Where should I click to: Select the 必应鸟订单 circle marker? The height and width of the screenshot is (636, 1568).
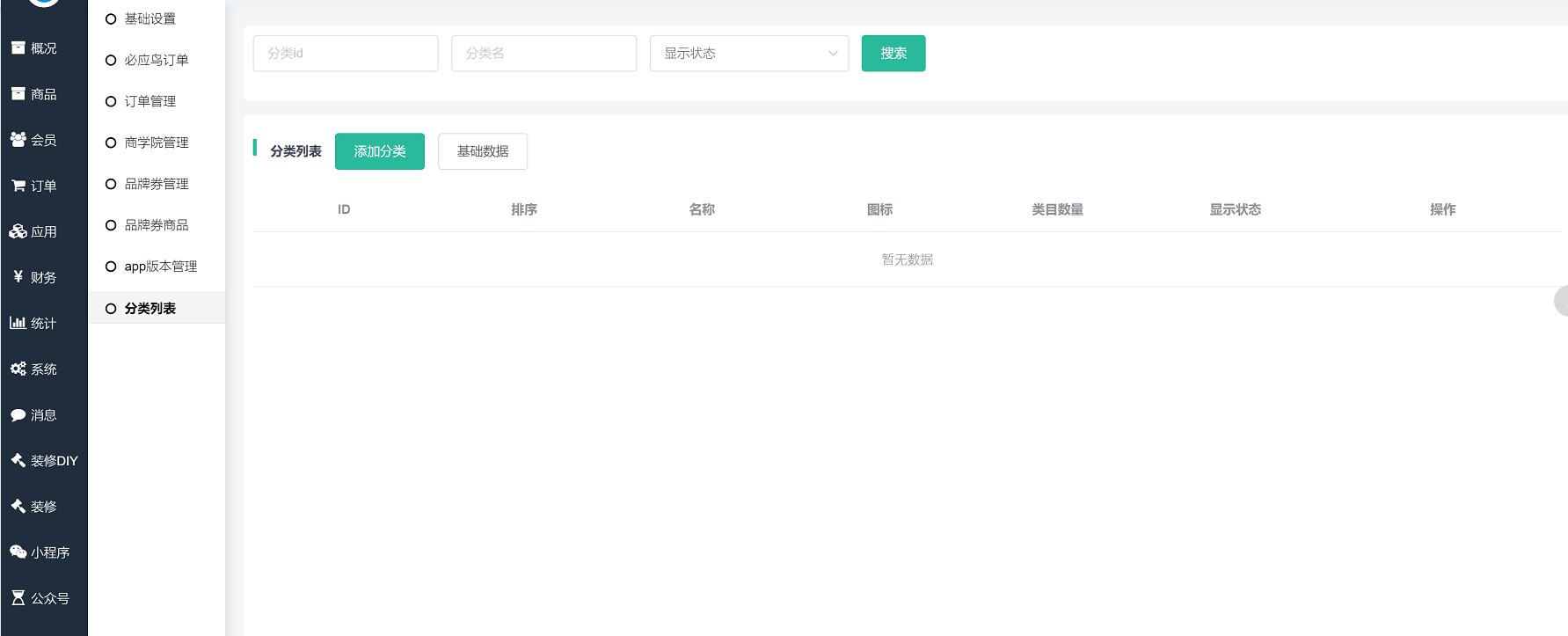pos(111,61)
